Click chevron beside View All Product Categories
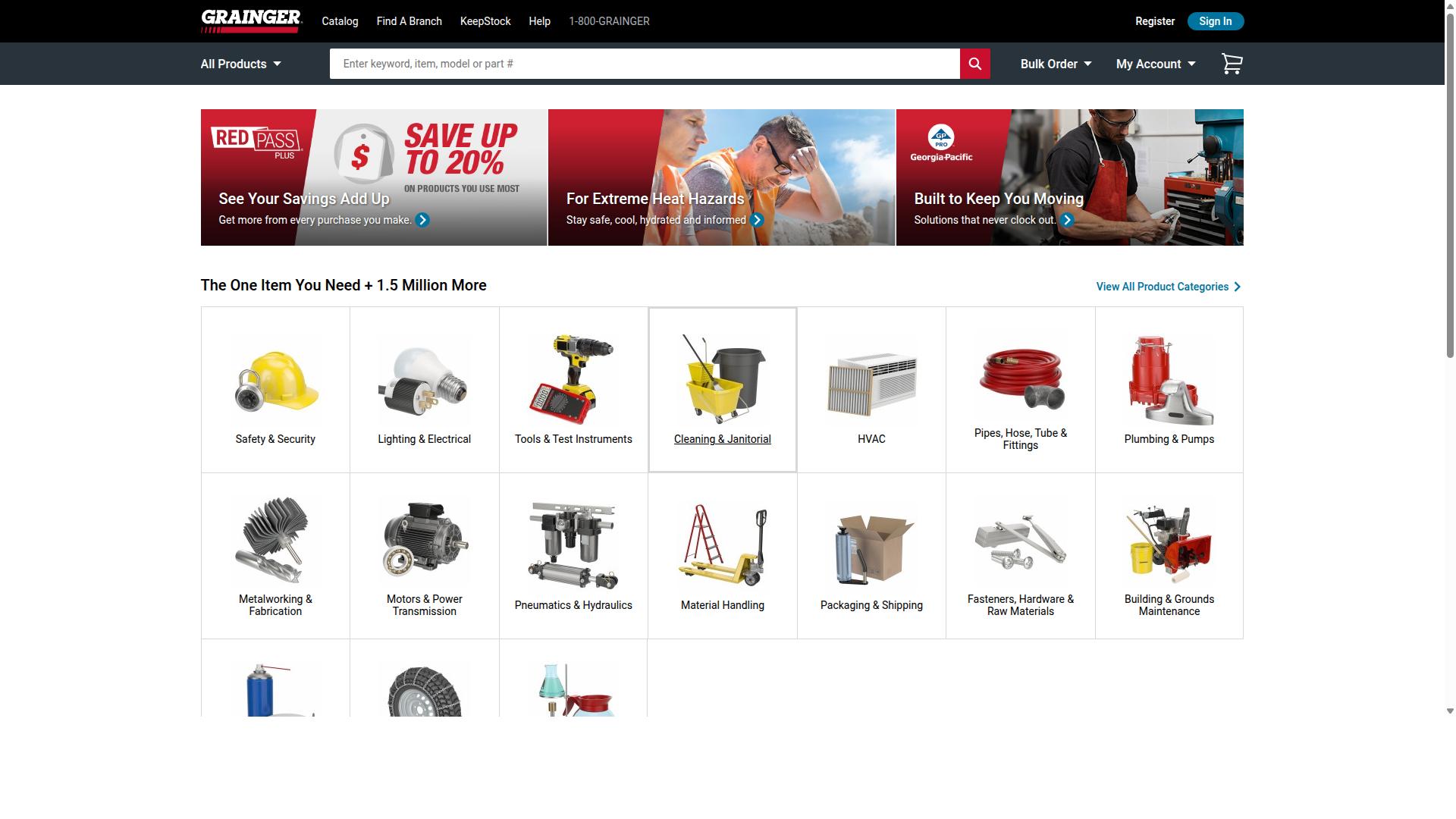 click(x=1238, y=287)
